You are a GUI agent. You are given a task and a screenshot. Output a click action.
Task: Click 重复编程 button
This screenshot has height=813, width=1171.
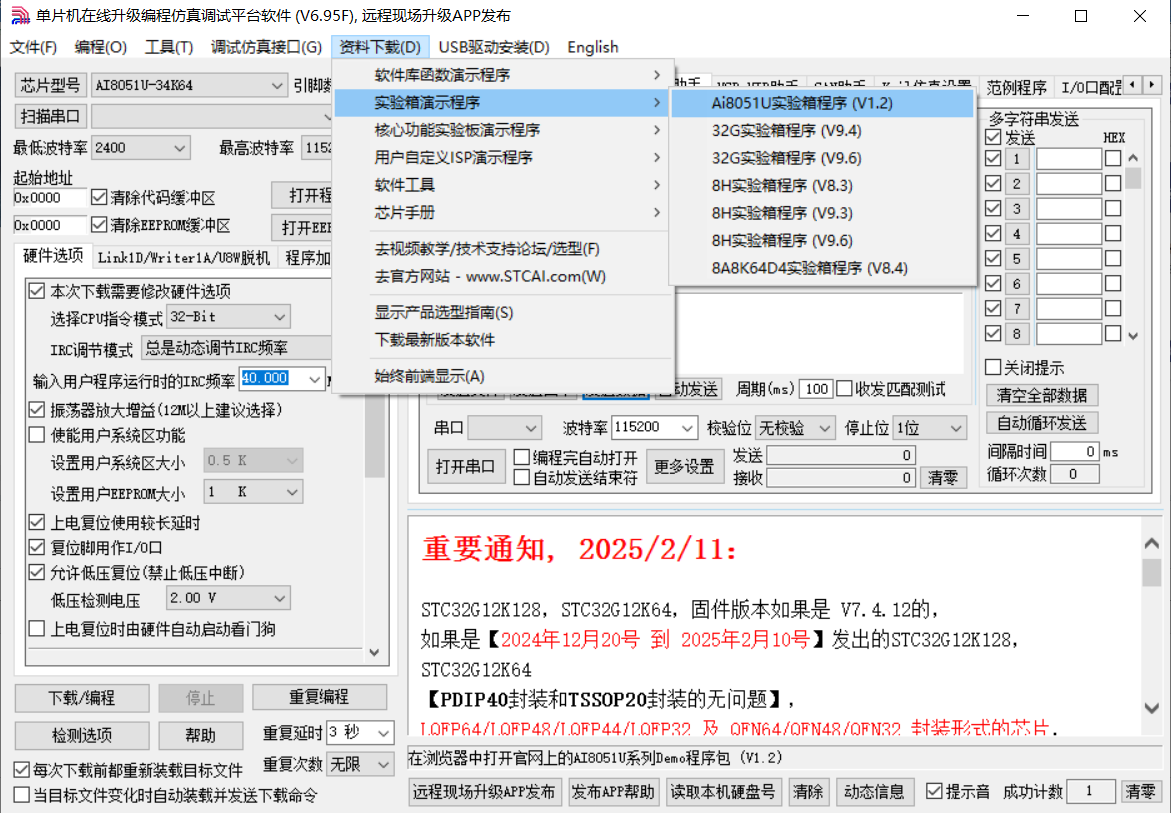(x=319, y=697)
